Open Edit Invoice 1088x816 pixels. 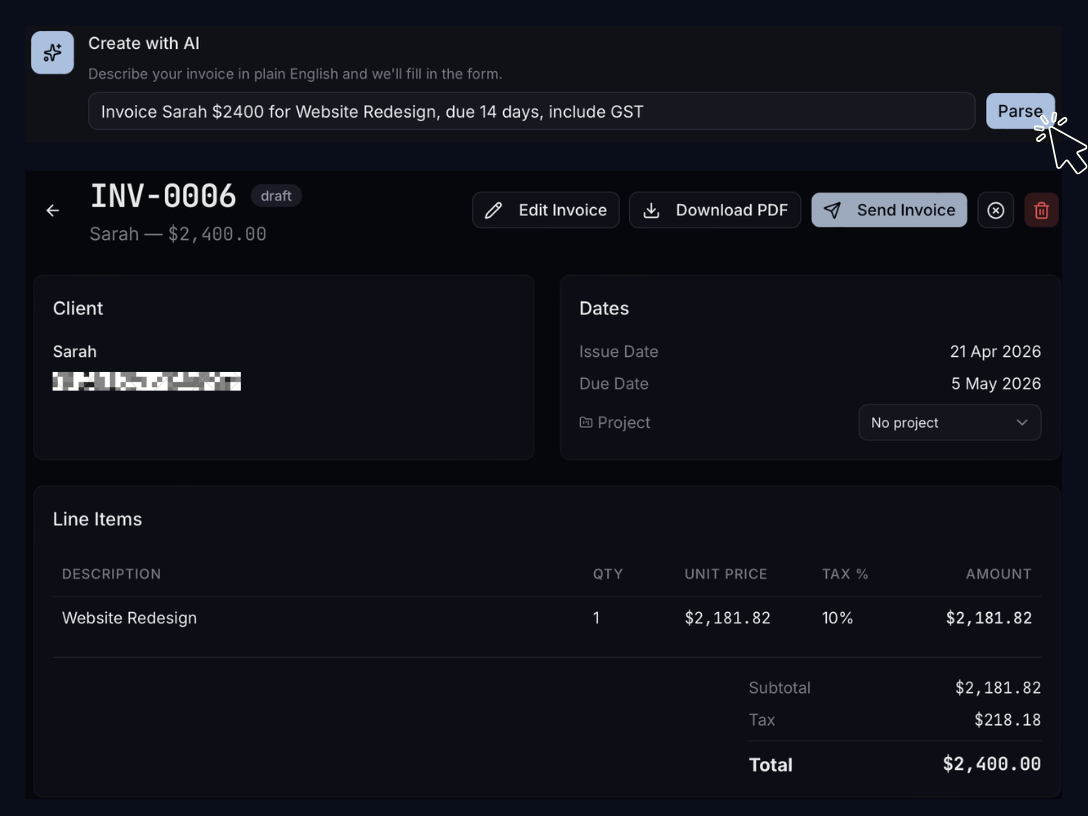point(545,210)
